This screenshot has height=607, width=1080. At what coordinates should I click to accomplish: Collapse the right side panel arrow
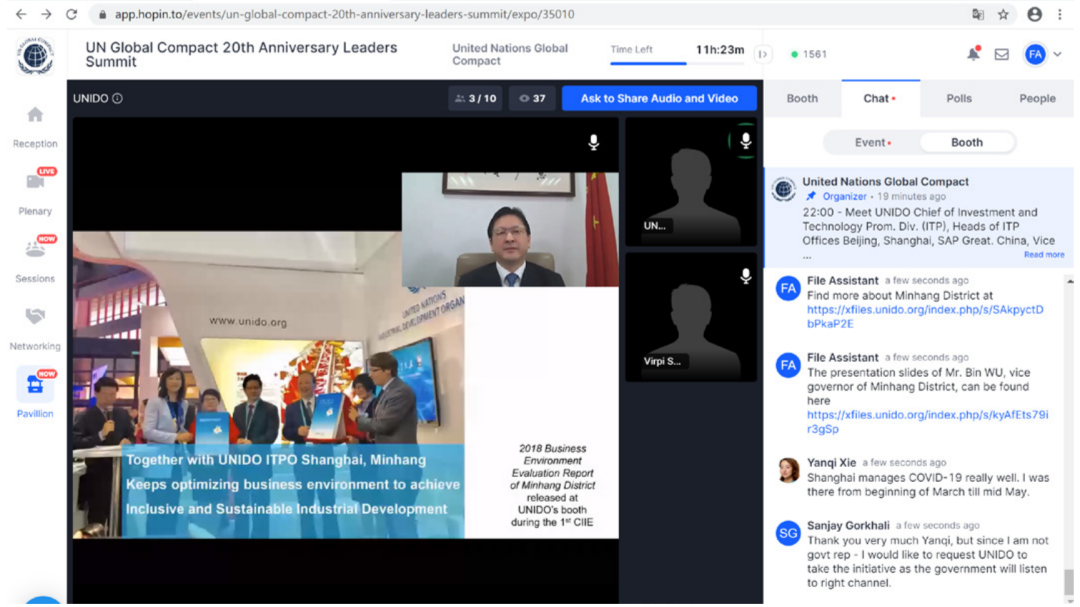pyautogui.click(x=762, y=54)
